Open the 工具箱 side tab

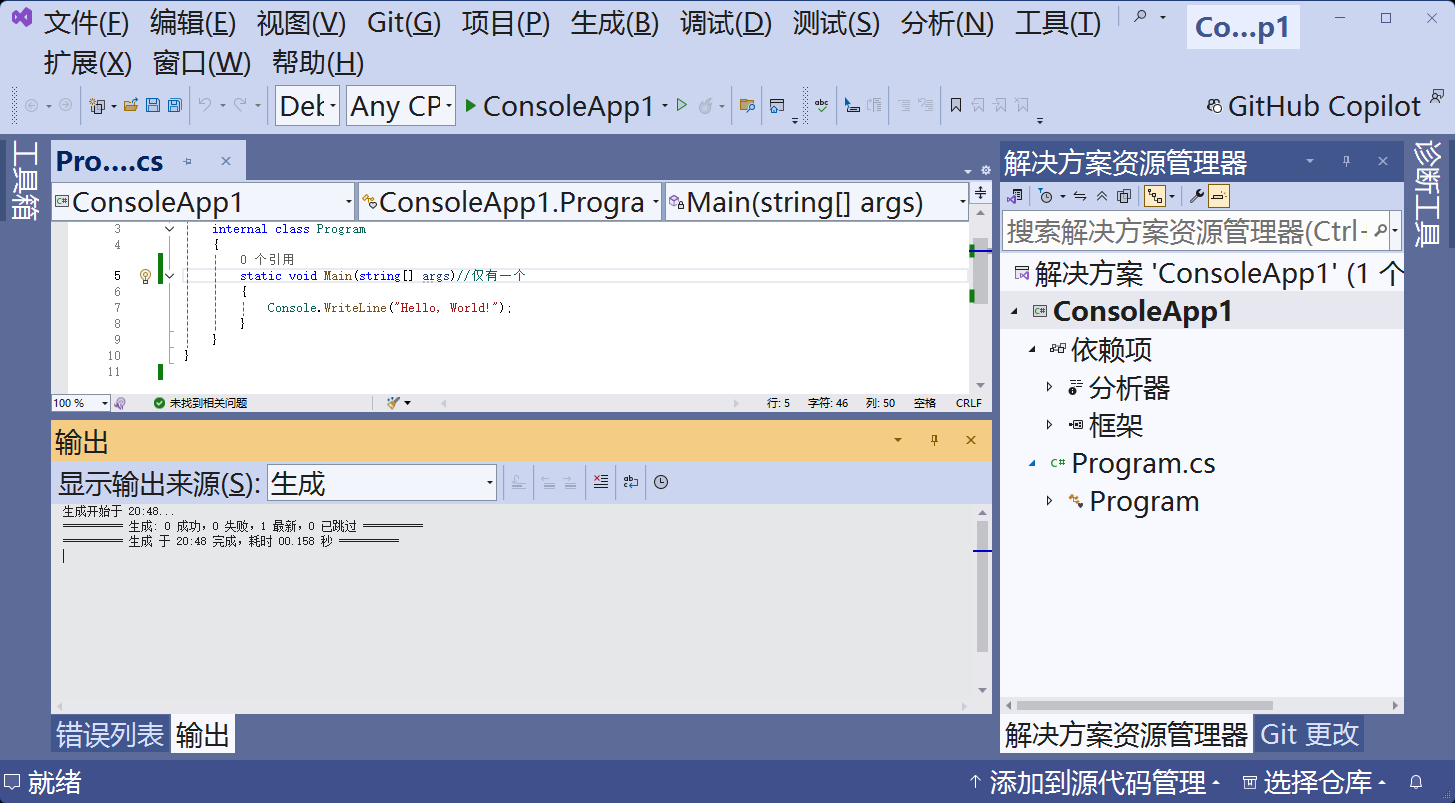[24, 181]
